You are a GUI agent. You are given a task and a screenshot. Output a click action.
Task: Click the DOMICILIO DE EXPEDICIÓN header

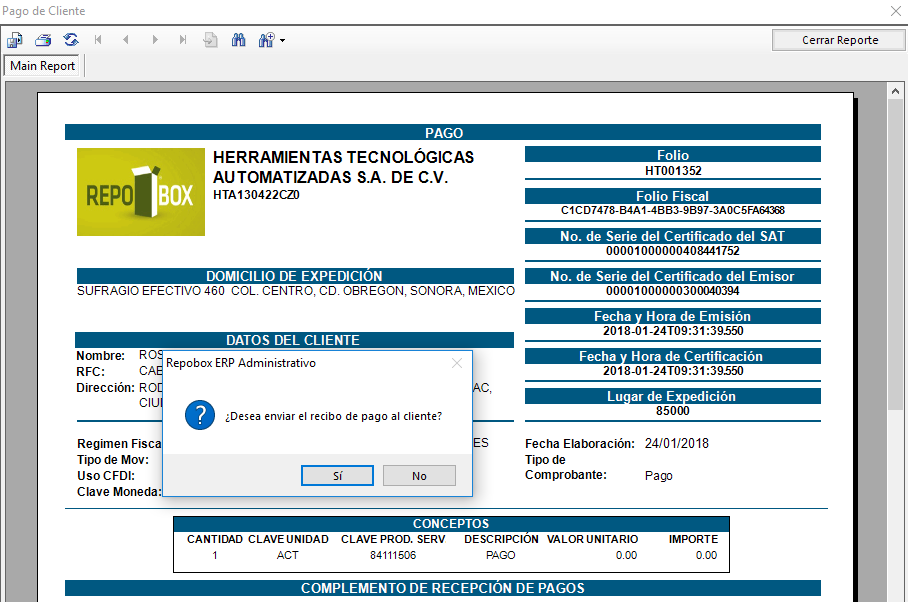(295, 276)
